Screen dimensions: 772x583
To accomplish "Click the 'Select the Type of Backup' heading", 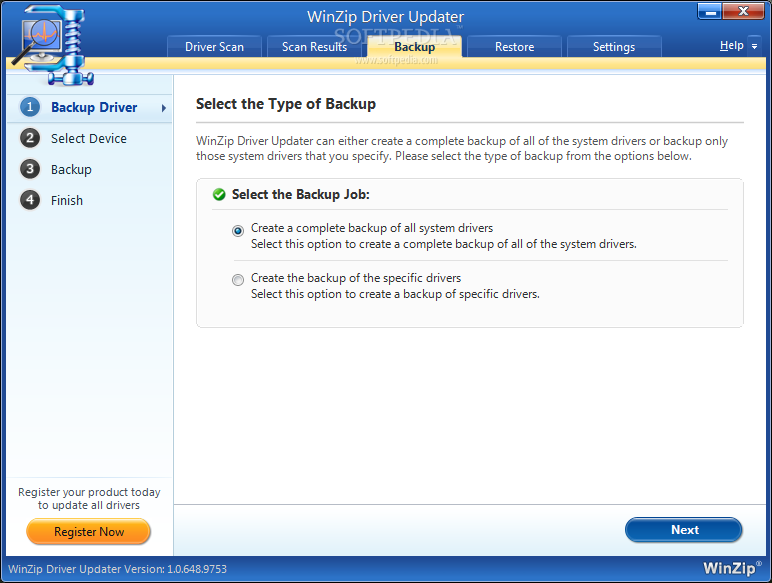I will coord(286,104).
